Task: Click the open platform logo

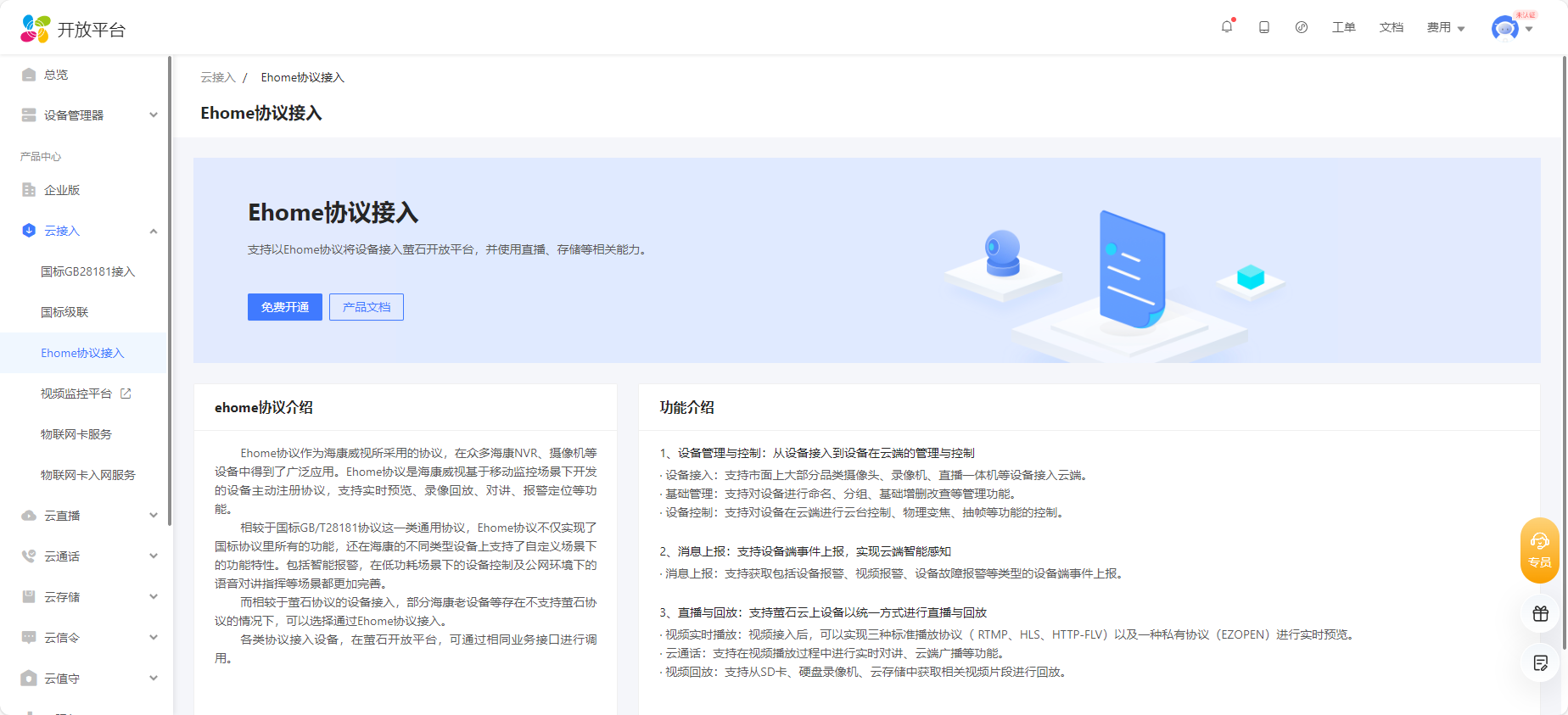Action: [73, 29]
